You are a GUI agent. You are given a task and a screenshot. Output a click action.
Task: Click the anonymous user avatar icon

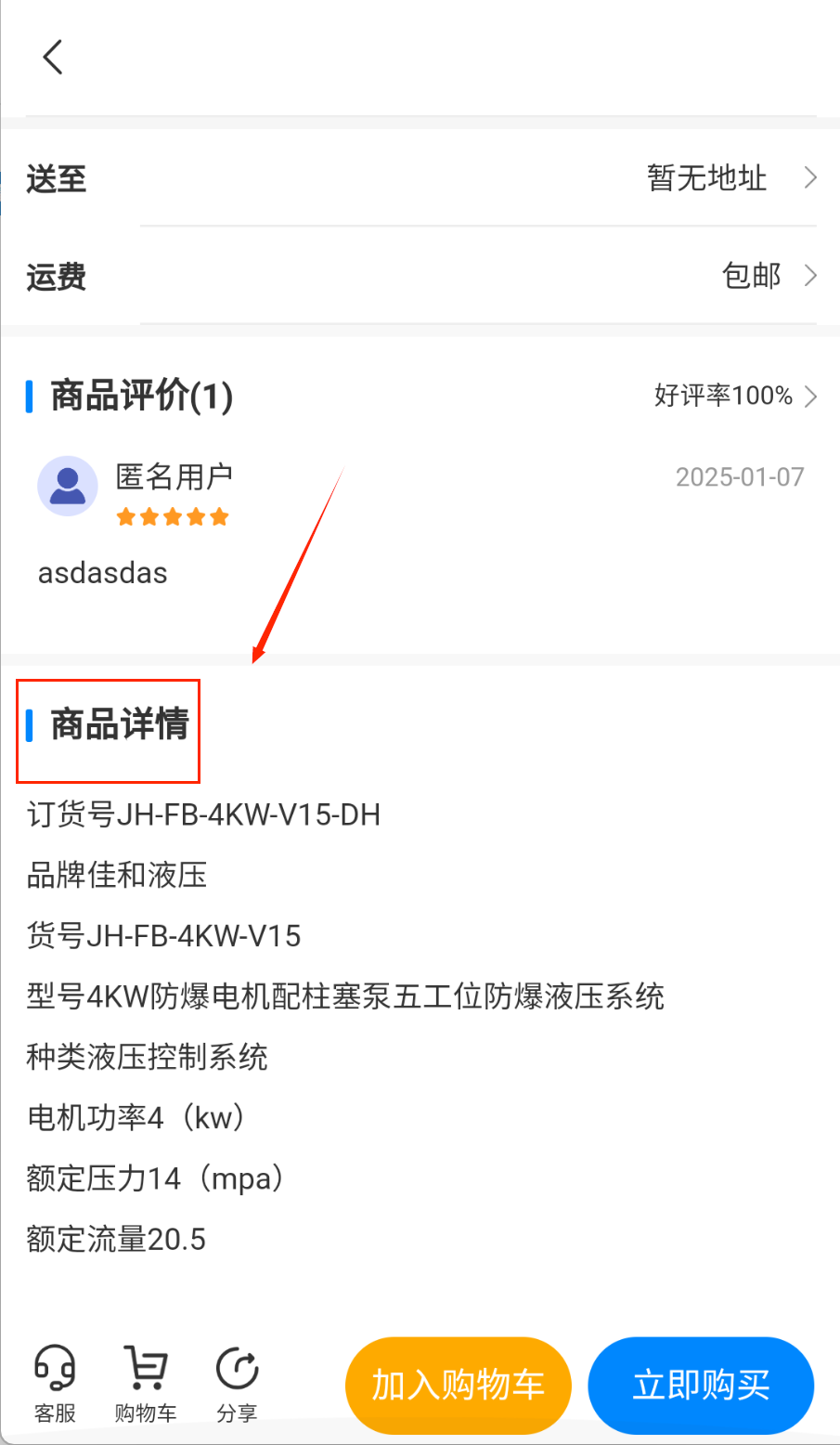[68, 486]
